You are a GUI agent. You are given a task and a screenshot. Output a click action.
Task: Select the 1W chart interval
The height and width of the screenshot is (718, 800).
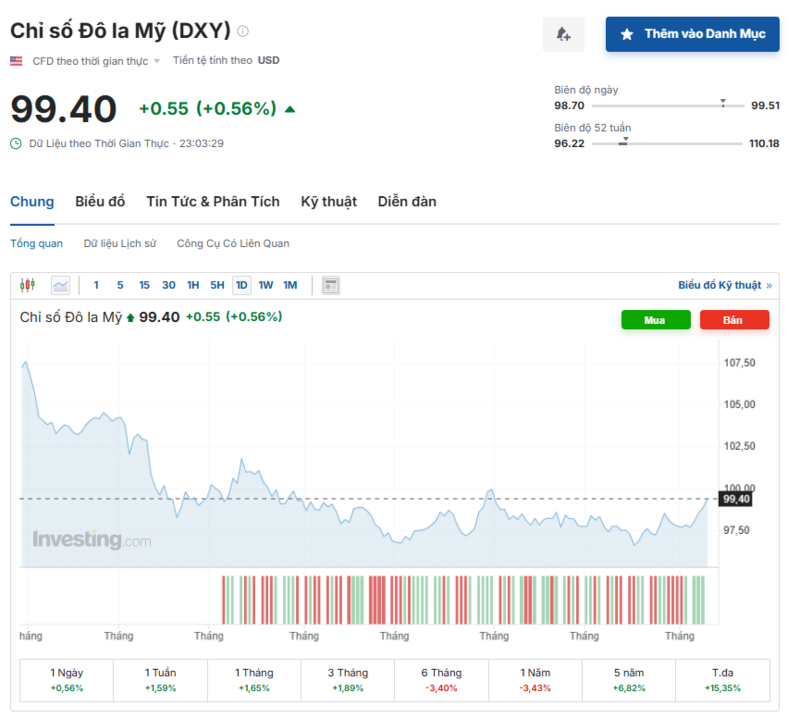point(266,286)
